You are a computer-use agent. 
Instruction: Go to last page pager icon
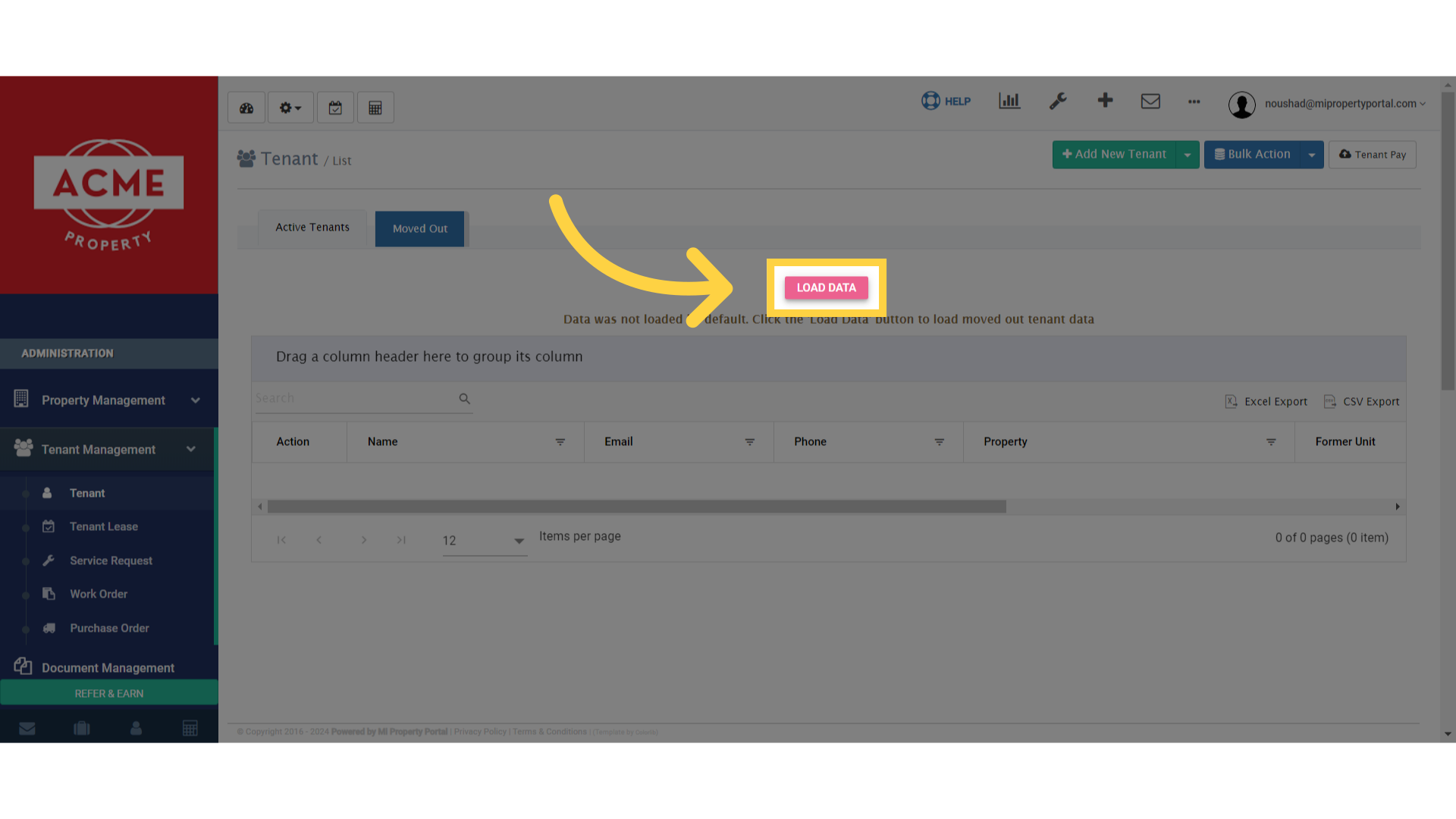pos(401,540)
